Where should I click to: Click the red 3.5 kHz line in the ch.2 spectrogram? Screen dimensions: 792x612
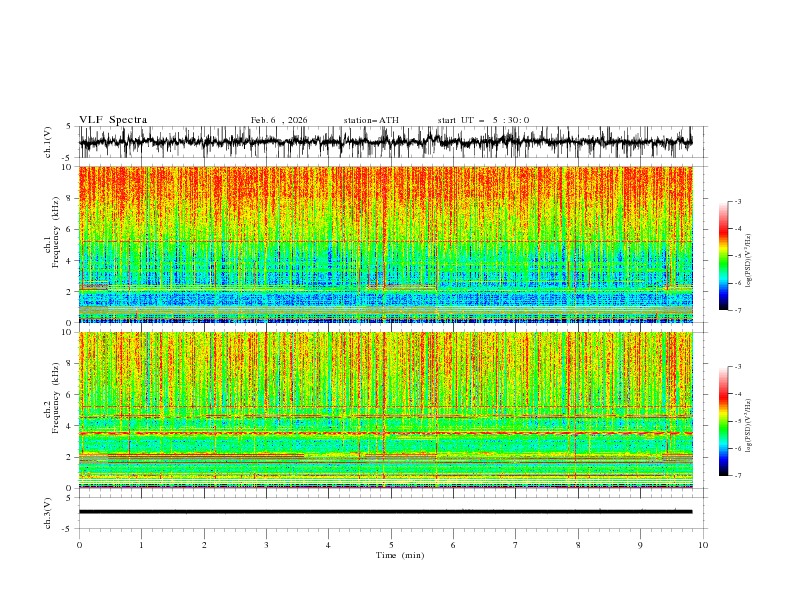pyautogui.click(x=386, y=433)
